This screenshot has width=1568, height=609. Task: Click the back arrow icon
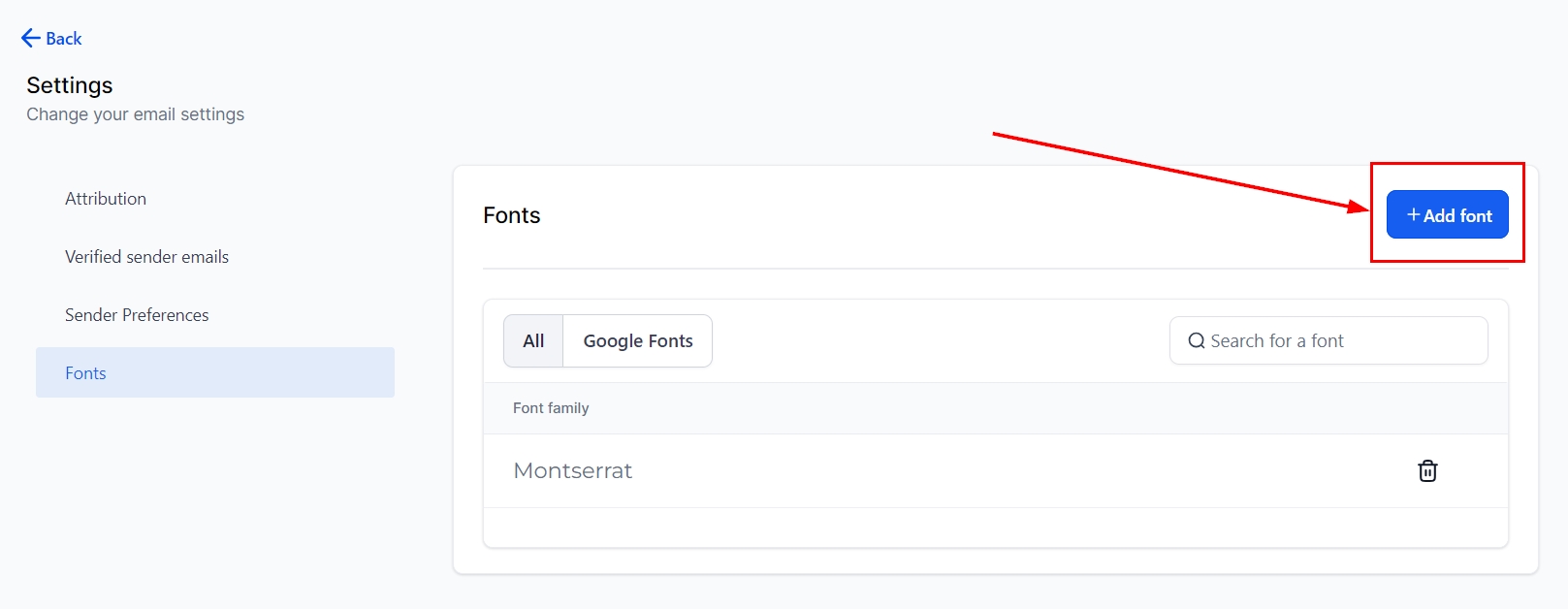(30, 38)
